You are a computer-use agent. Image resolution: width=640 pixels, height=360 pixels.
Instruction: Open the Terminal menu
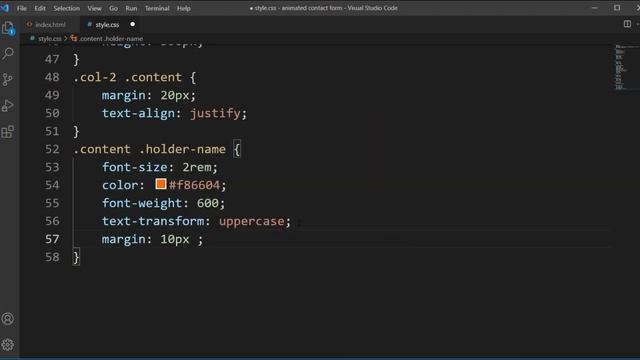[x=157, y=8]
